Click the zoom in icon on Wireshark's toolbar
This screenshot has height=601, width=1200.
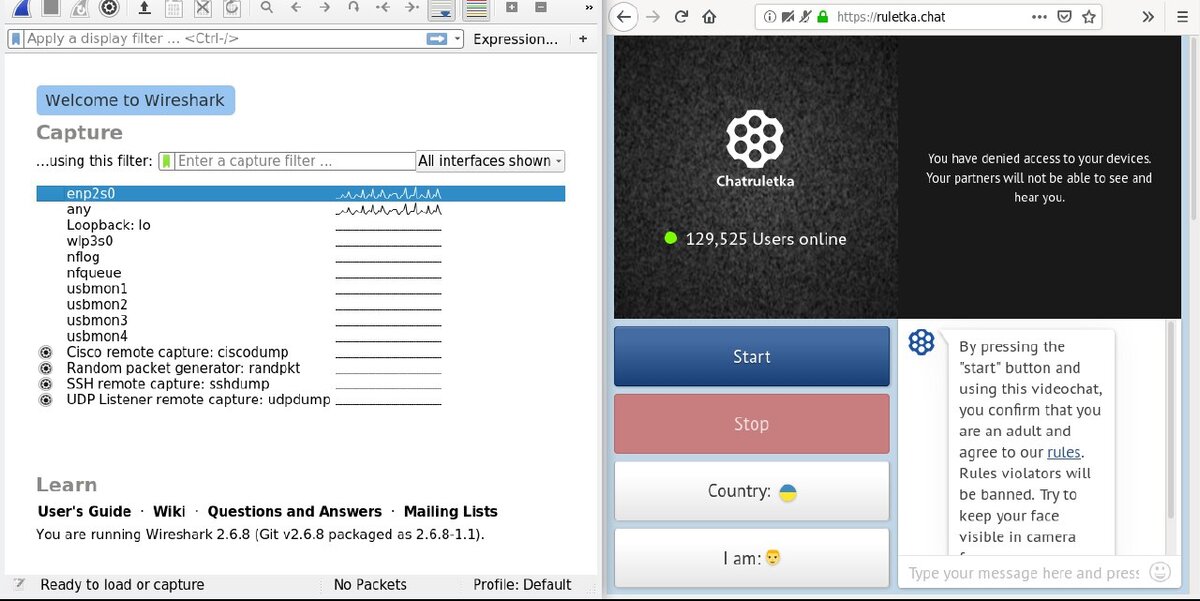click(512, 9)
